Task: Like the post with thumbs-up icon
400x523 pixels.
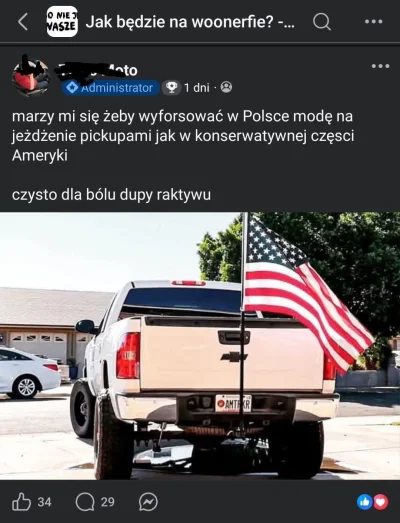Action: (21, 502)
